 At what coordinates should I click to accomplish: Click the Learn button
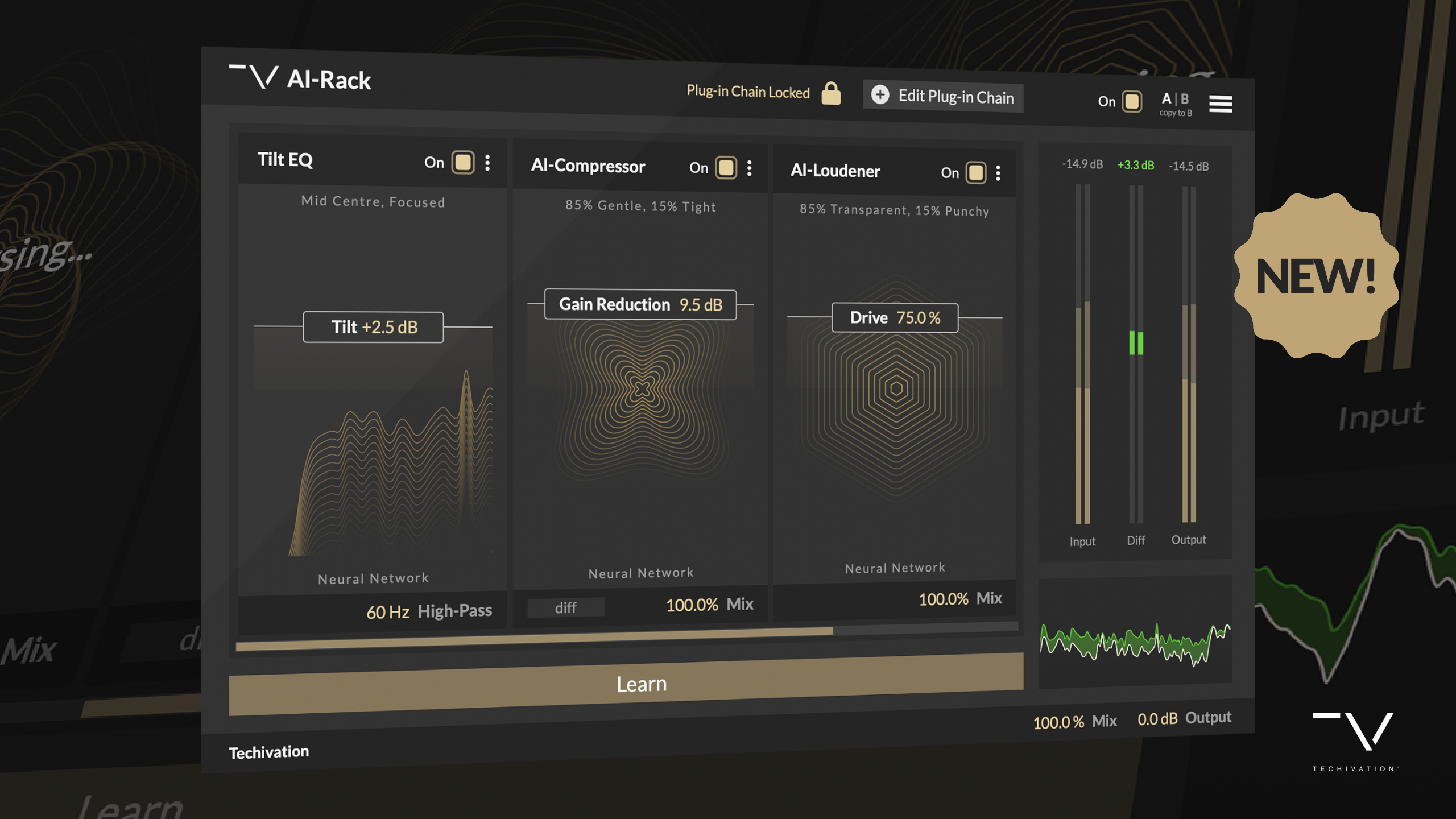[x=626, y=684]
